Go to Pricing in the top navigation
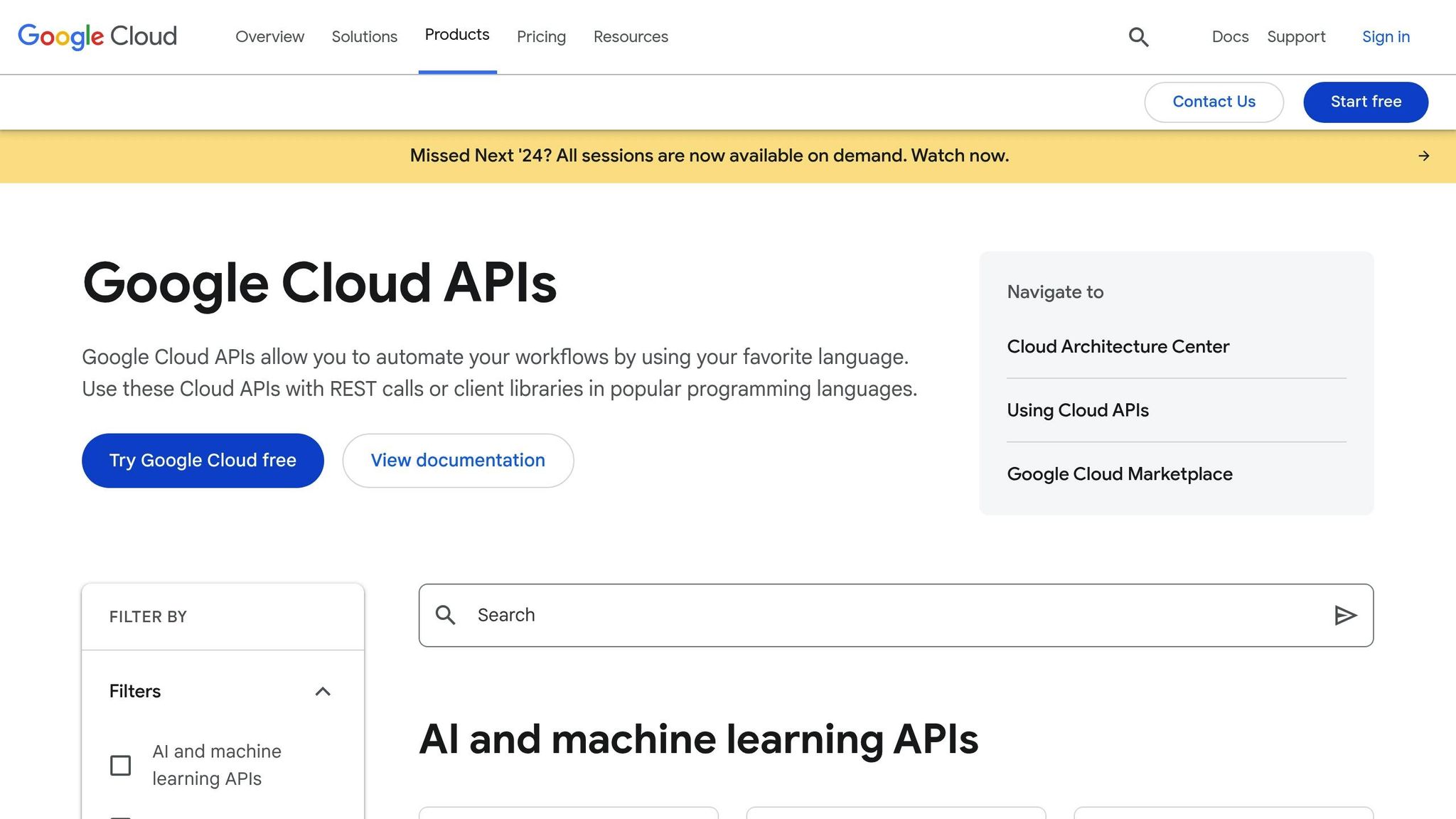This screenshot has width=1456, height=819. (541, 37)
